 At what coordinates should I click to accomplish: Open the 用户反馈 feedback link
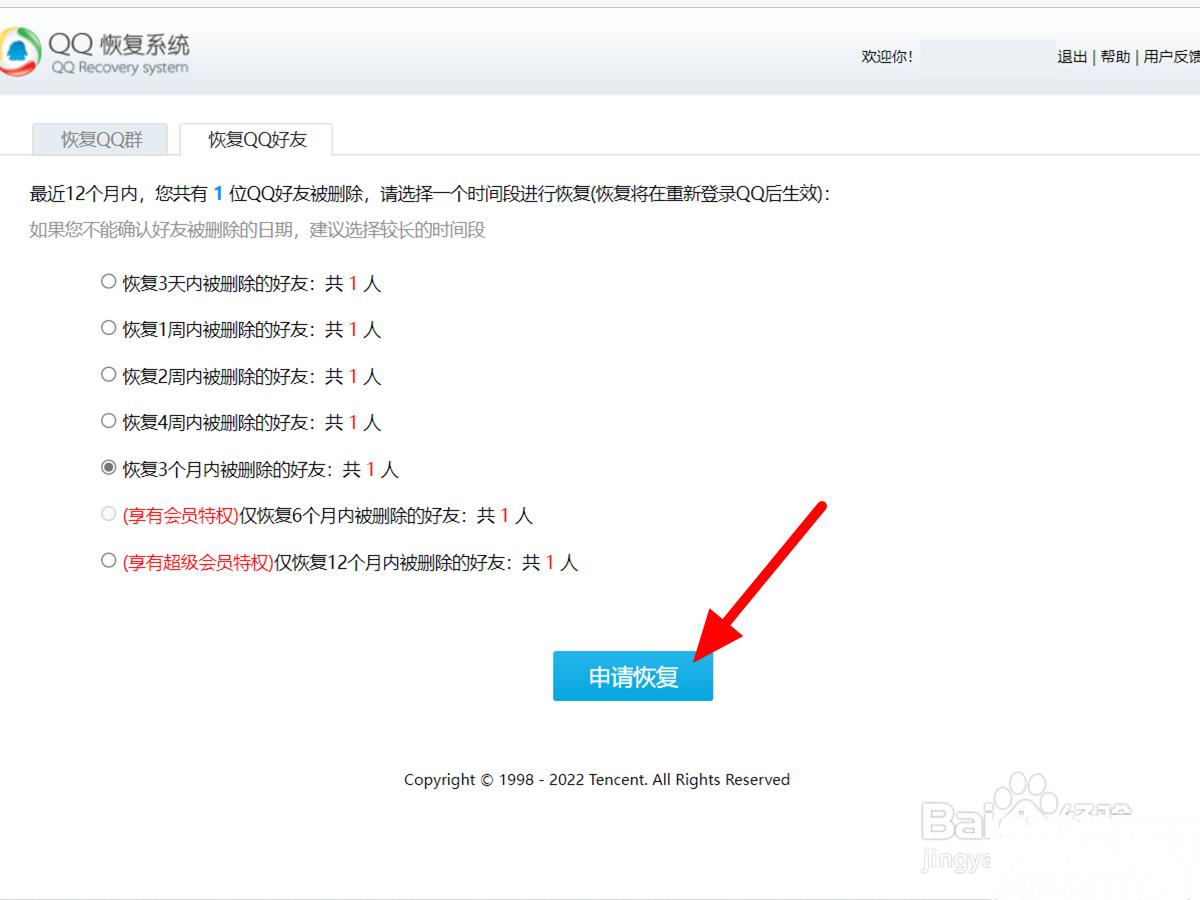(x=1171, y=57)
